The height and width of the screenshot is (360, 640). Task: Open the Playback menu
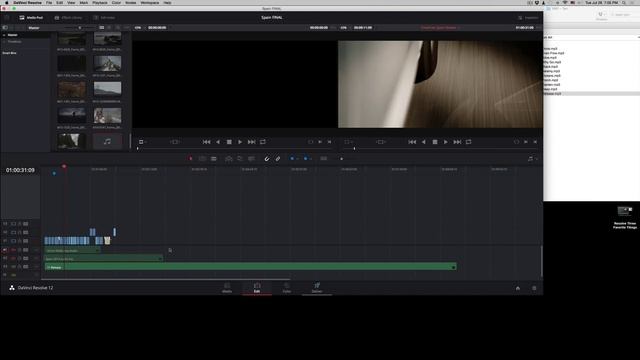(x=100, y=2)
